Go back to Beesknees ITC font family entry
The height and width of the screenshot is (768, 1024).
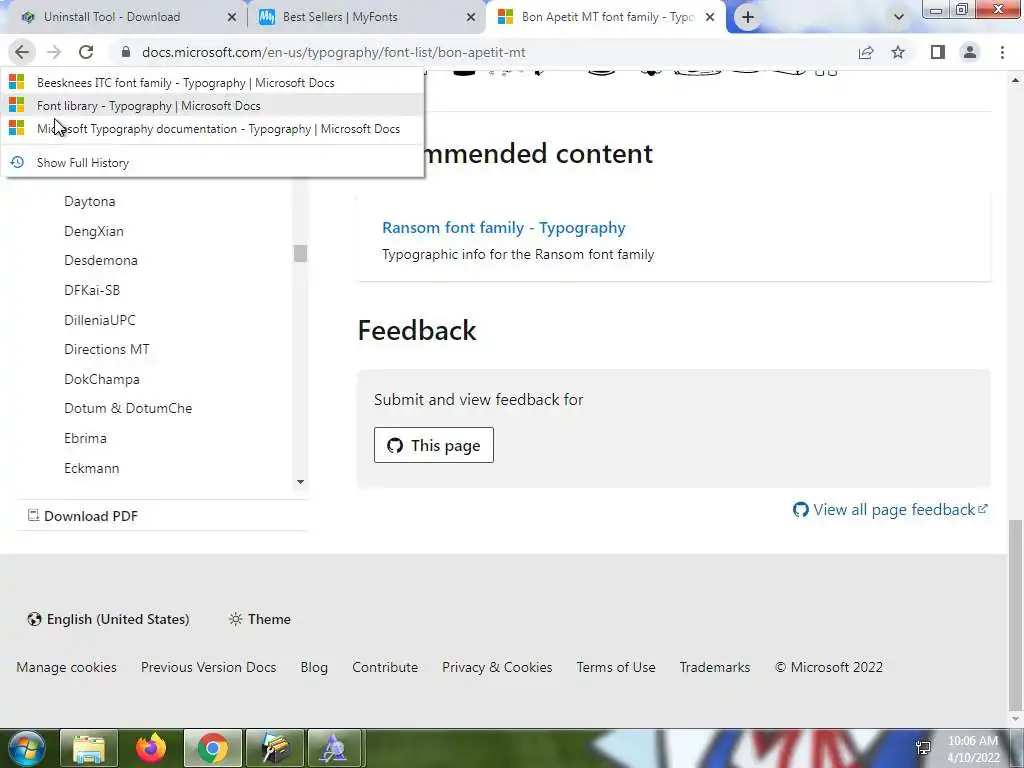pos(213,82)
